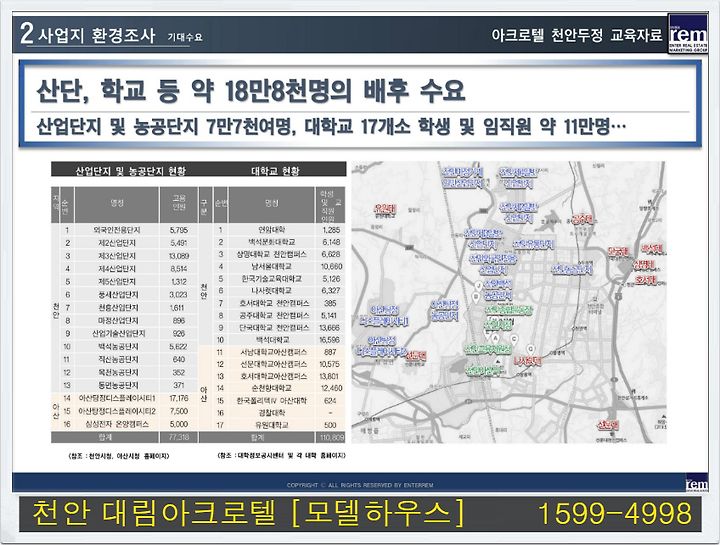Screen dimensions: 720x545
Task: Click the '순천향대학교' table cell
Action: point(273,388)
